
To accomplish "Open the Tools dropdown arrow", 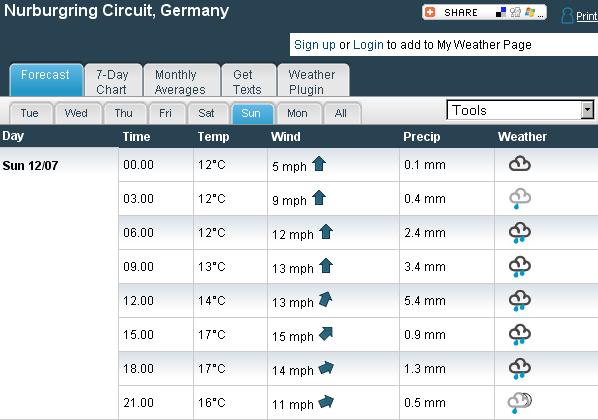I will coord(587,110).
